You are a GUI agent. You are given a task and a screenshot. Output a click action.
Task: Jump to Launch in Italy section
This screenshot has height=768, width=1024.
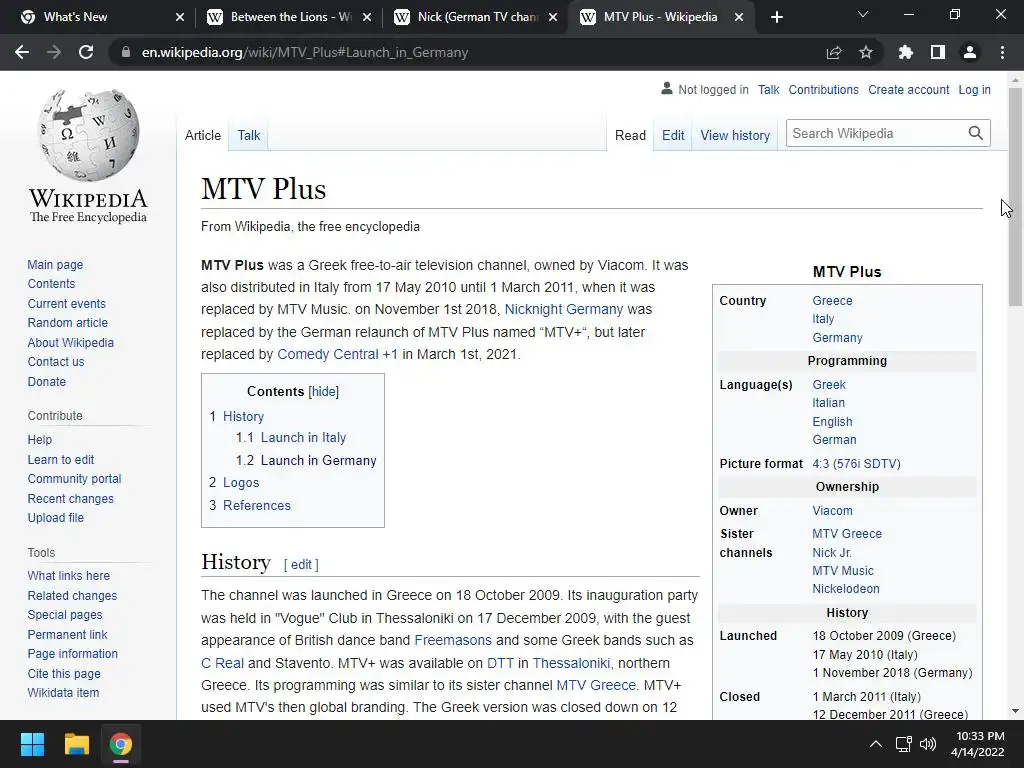303,438
